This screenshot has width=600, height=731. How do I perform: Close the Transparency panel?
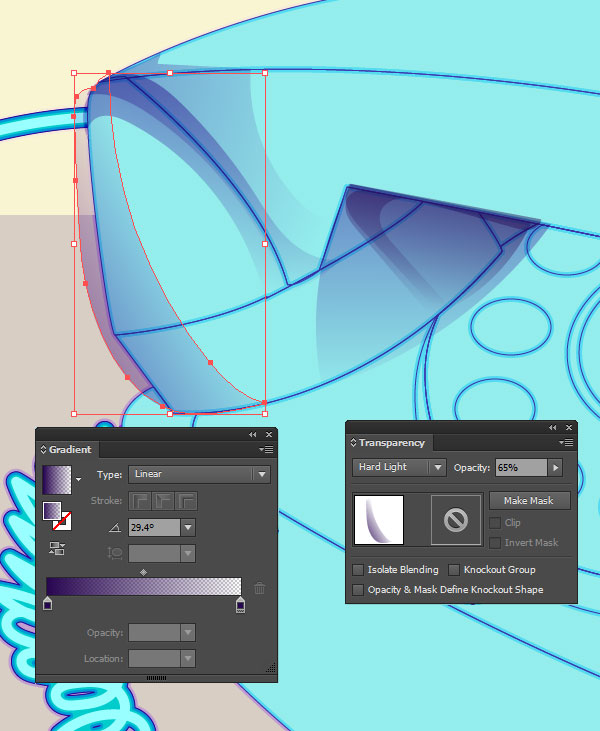(569, 428)
